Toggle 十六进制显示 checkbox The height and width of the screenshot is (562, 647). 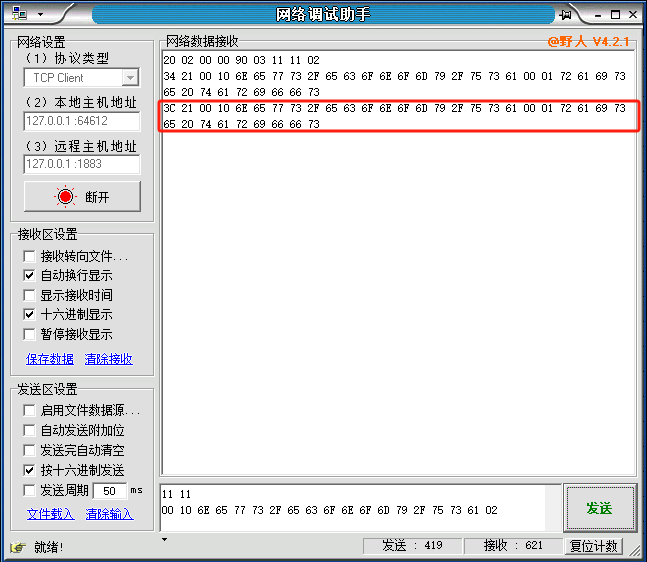click(x=29, y=314)
